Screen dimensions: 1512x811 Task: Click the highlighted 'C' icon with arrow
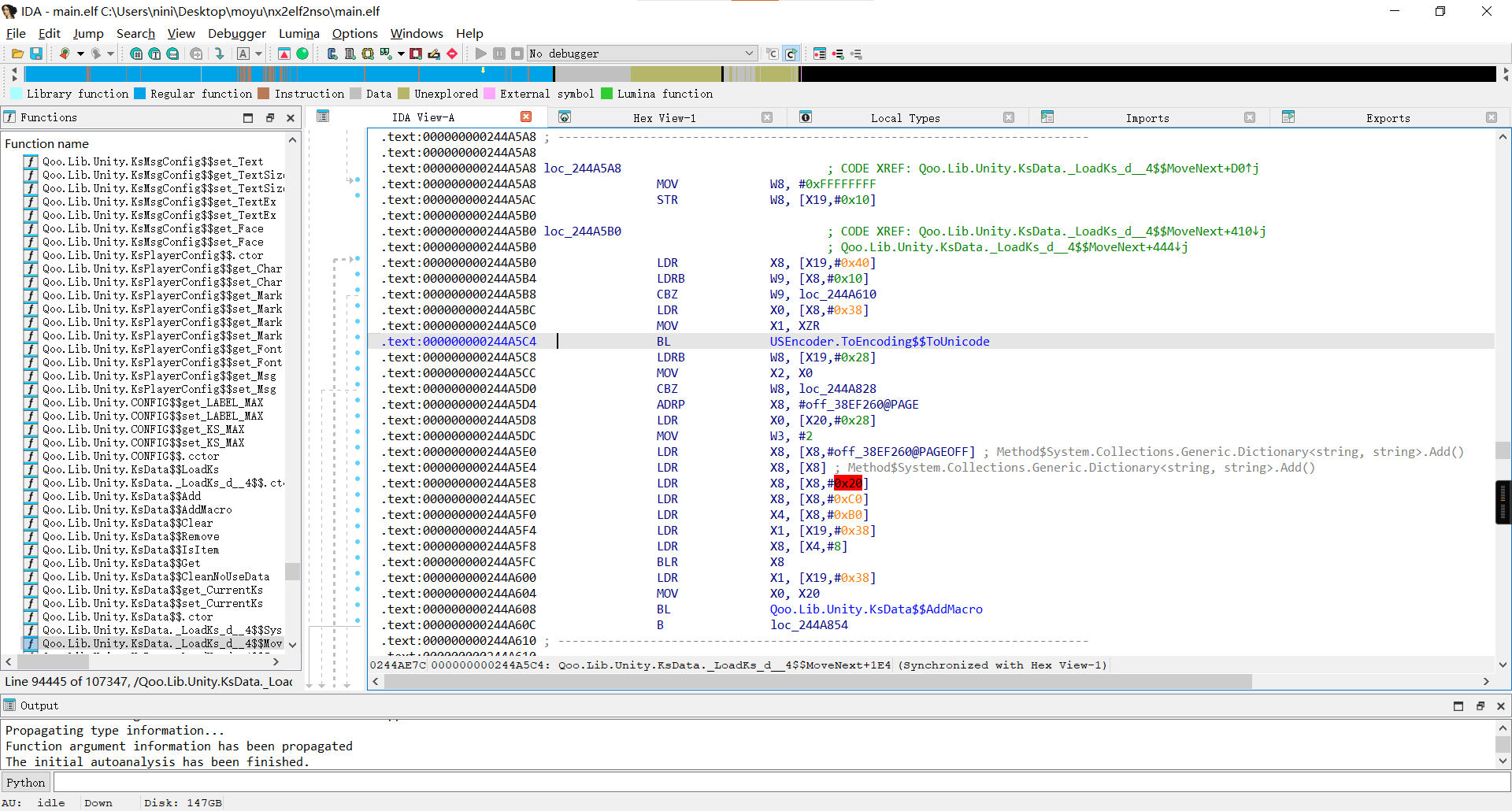791,54
